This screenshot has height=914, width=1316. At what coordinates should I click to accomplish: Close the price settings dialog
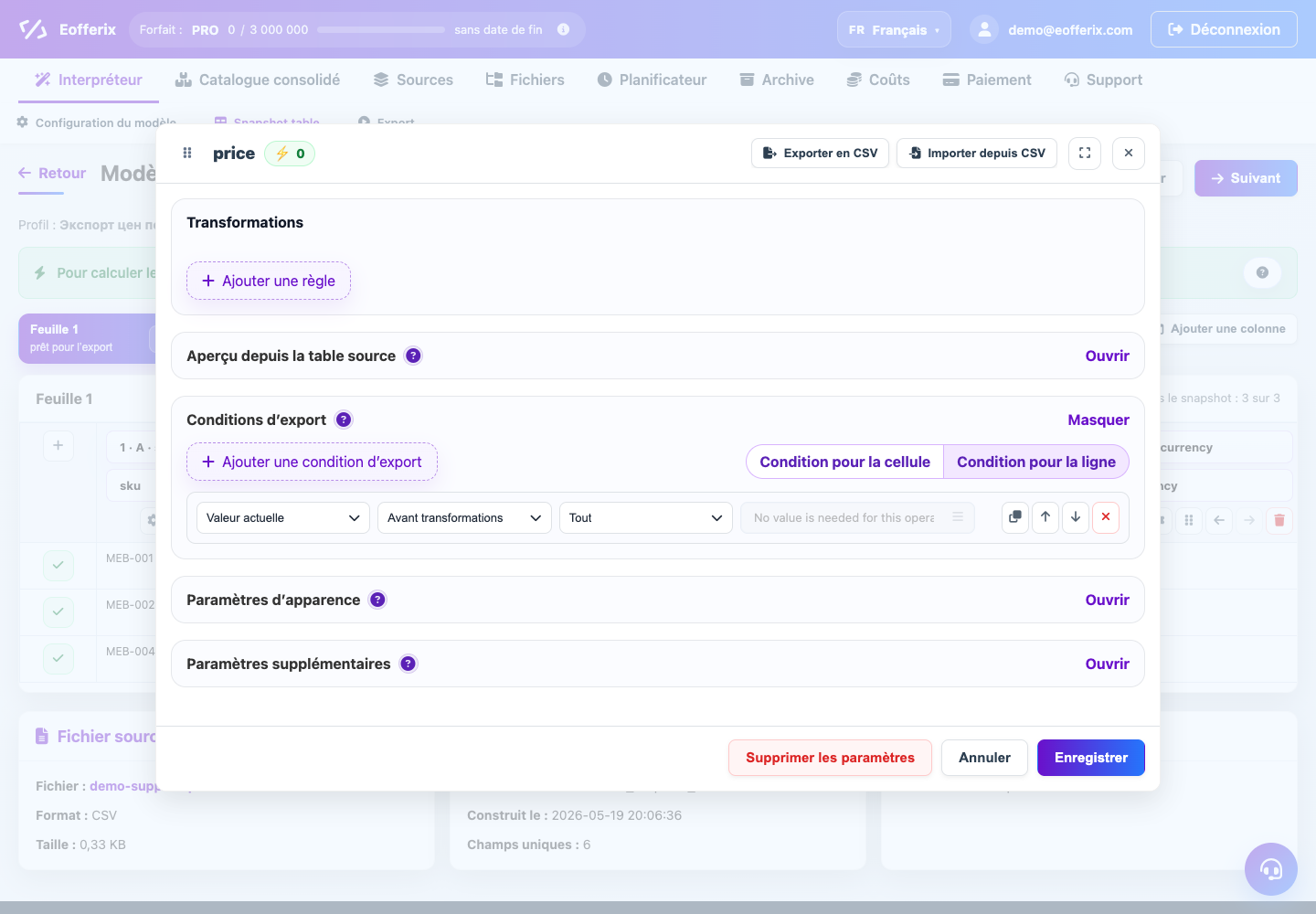[x=1129, y=154]
